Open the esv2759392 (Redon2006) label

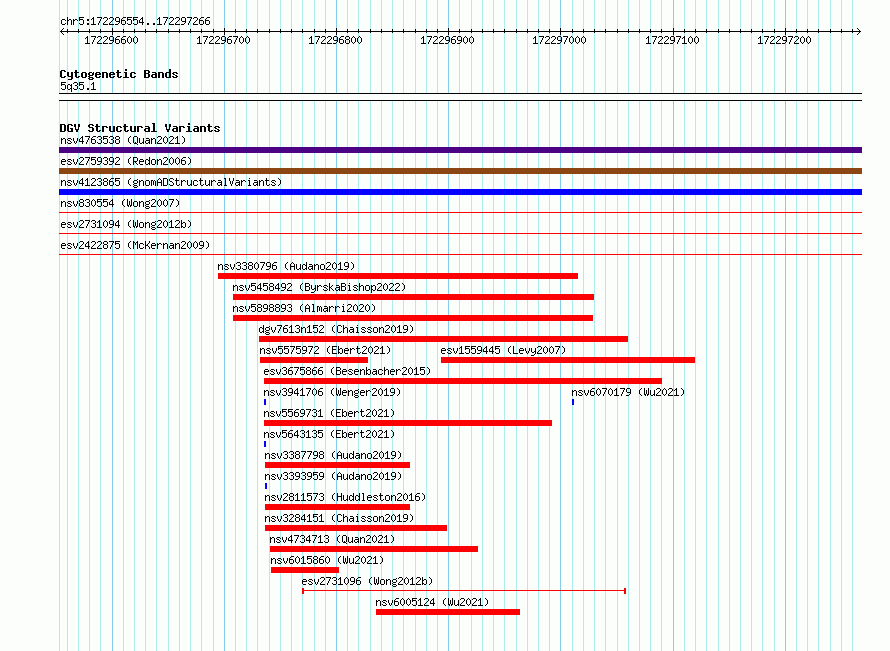click(126, 161)
